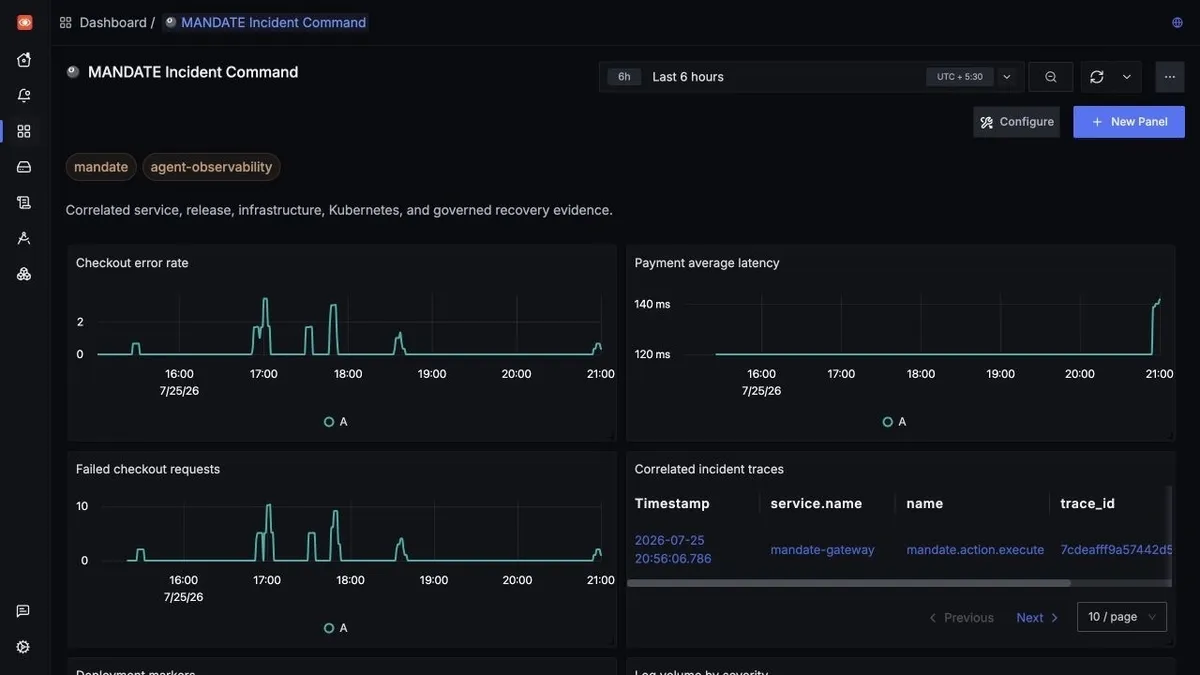The height and width of the screenshot is (675, 1200).
Task: Open the mandate-gateway service cell
Action: (x=823, y=550)
